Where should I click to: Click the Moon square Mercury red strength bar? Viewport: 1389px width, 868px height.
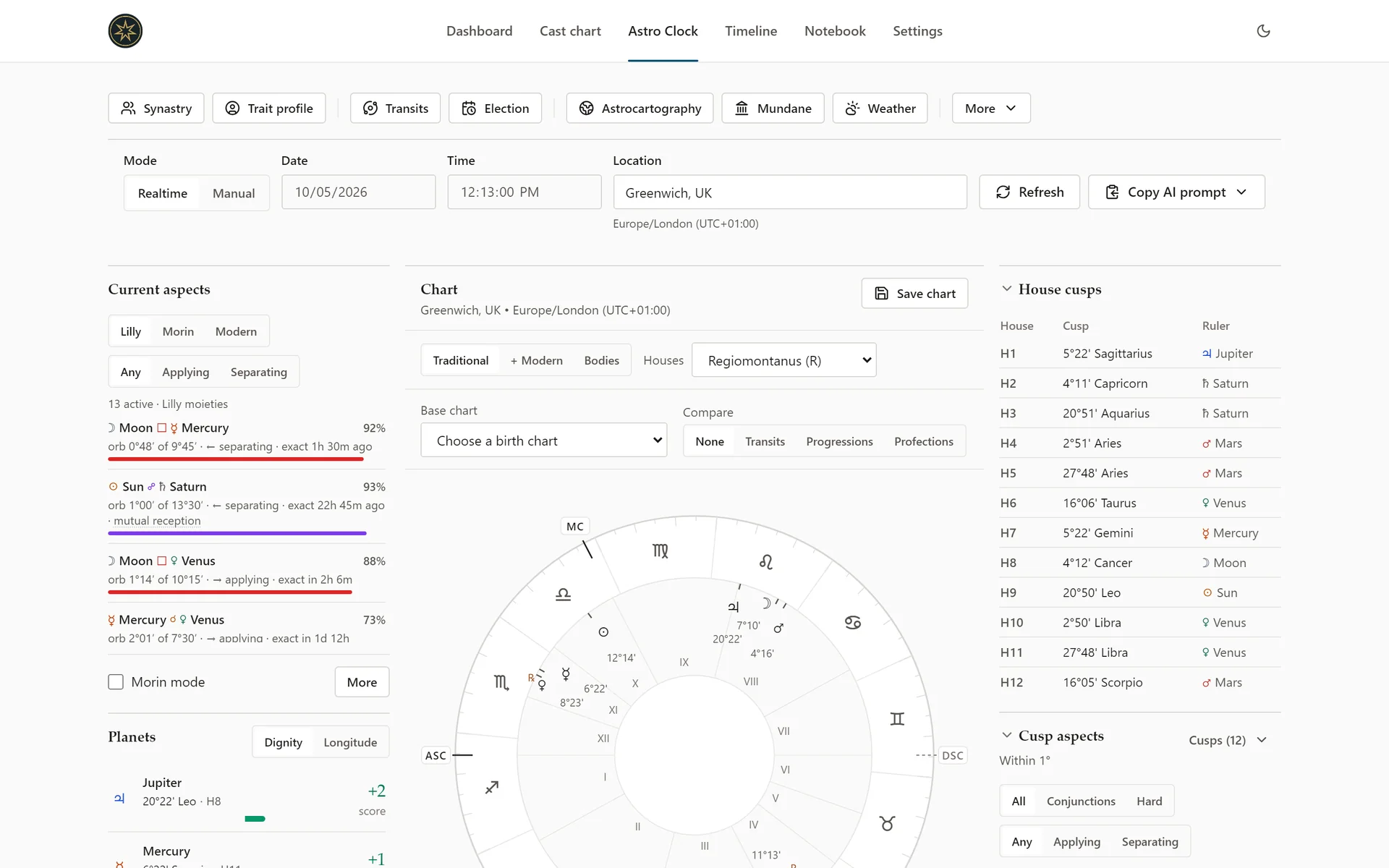(236, 459)
